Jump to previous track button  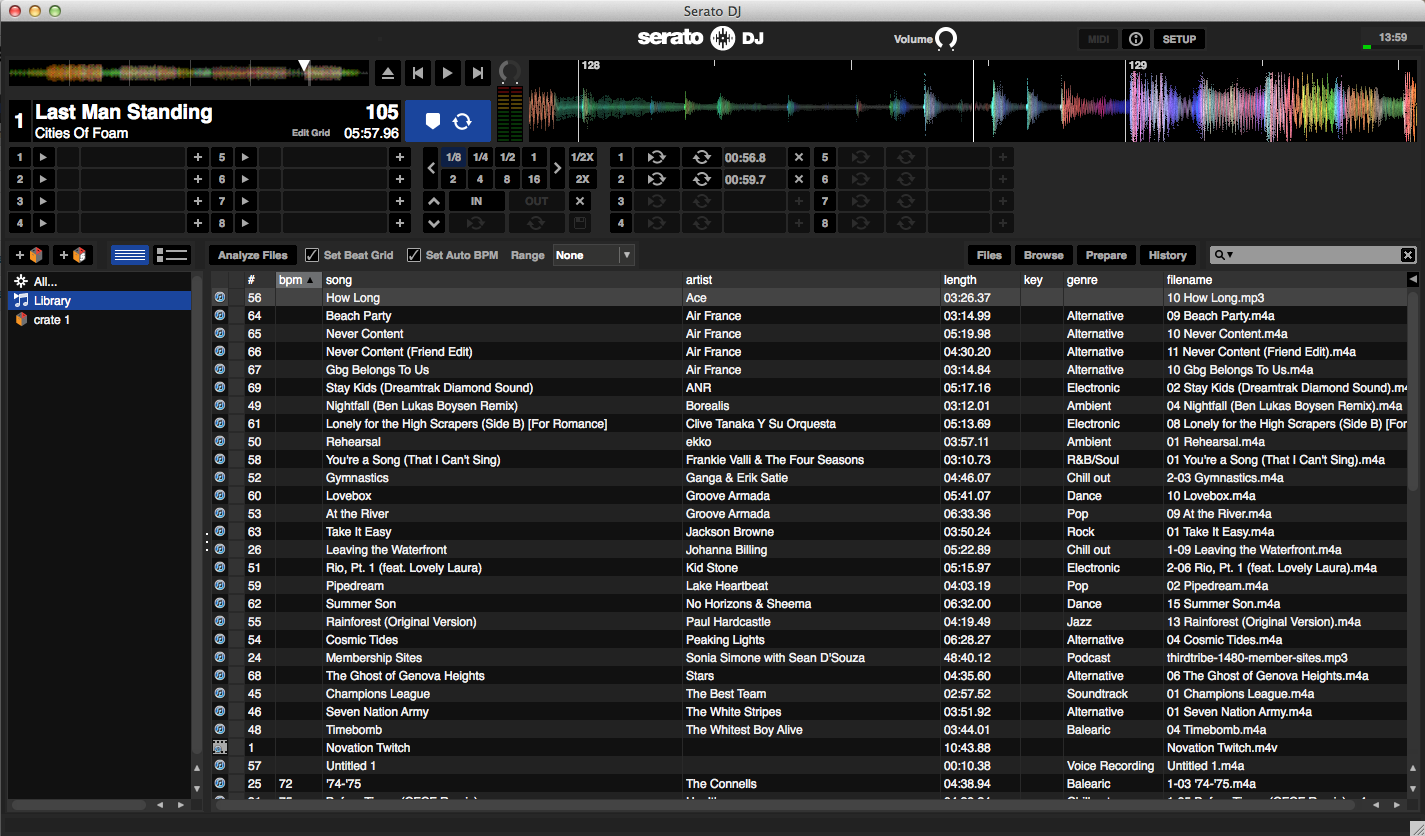click(418, 73)
